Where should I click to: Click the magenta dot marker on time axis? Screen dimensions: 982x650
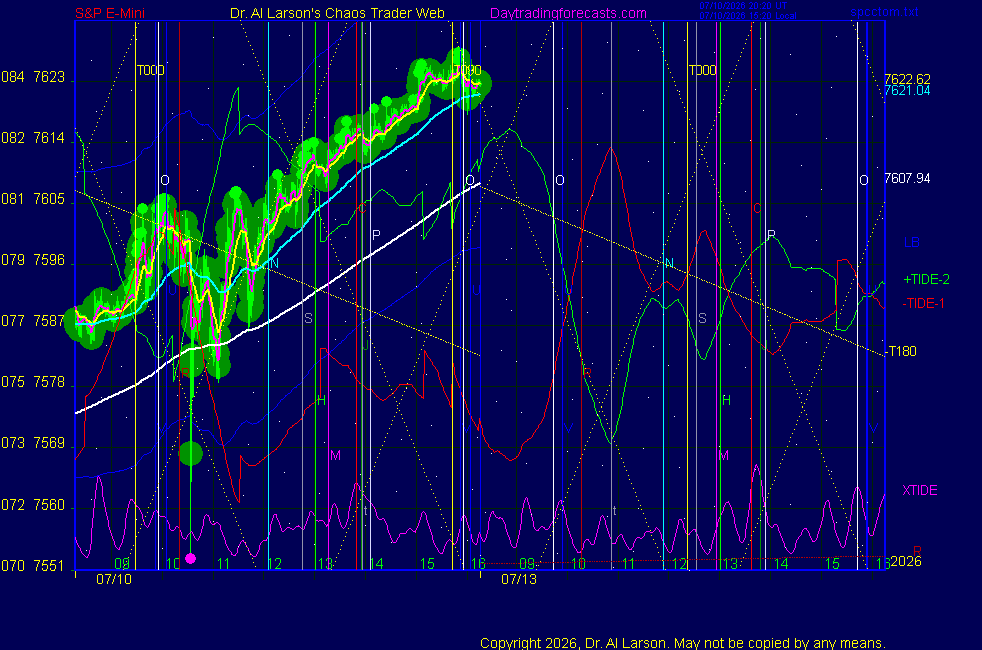[191, 558]
